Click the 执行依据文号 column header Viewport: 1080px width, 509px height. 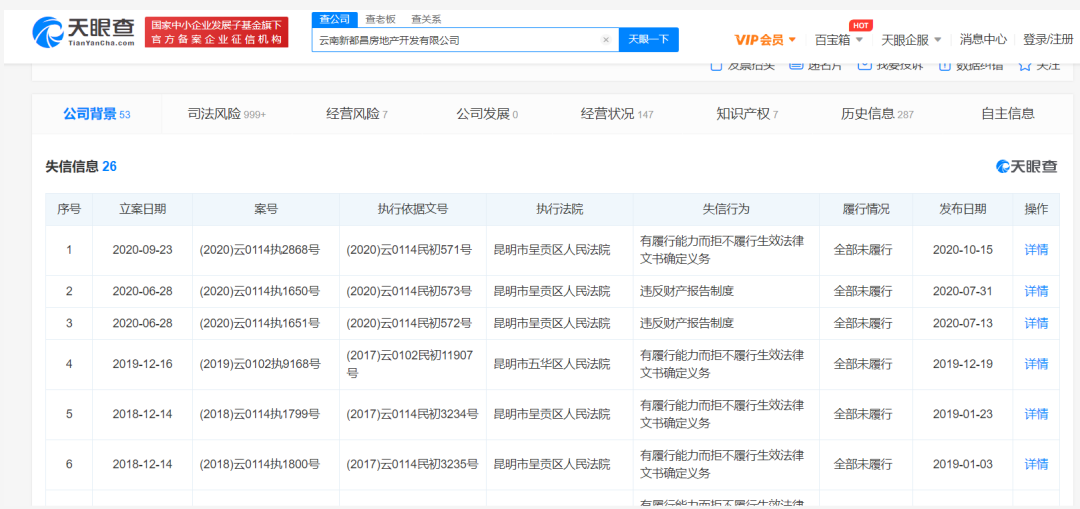point(413,209)
